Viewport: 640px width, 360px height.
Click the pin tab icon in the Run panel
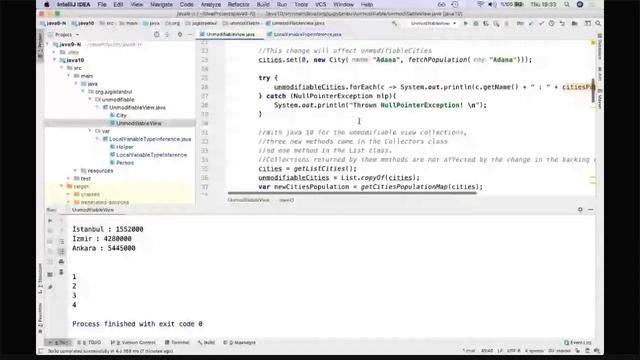pyautogui.click(x=50, y=287)
